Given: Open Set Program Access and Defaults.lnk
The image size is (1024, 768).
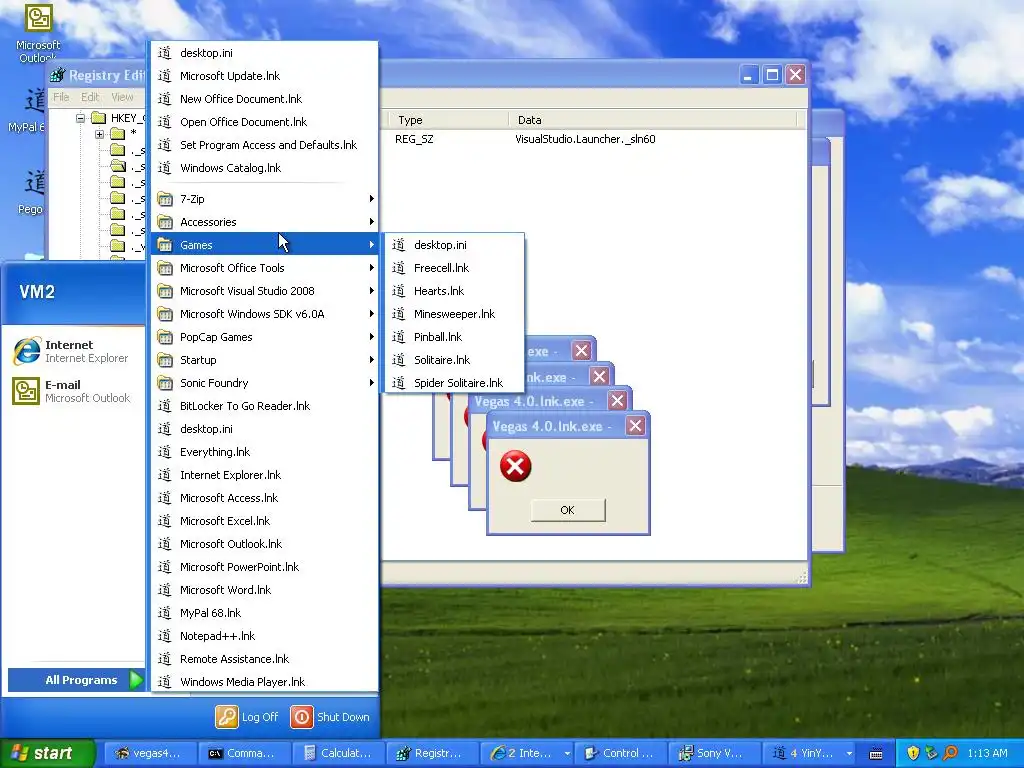Looking at the screenshot, I should (264, 145).
